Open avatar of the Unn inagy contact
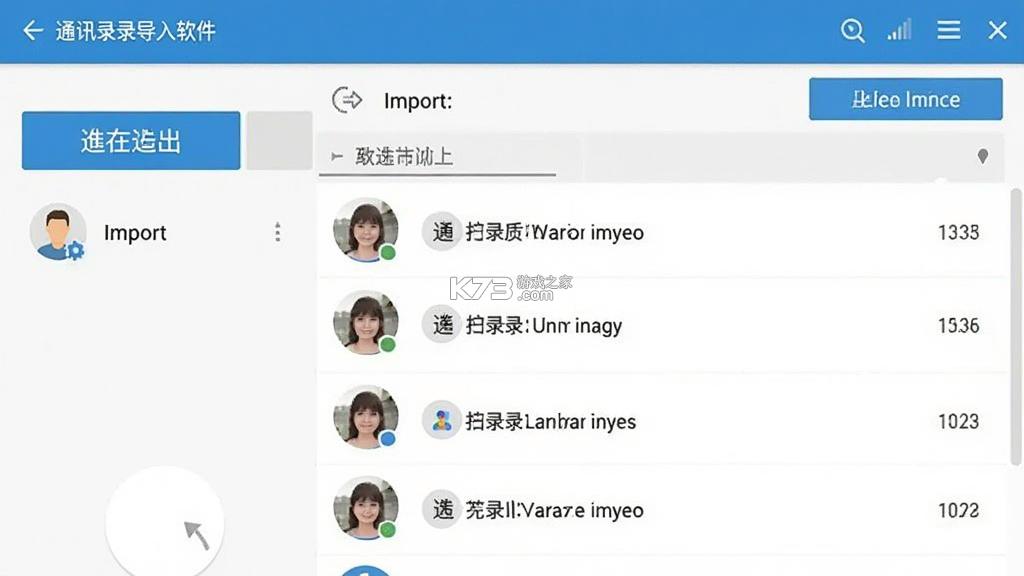The image size is (1024, 576). [365, 323]
